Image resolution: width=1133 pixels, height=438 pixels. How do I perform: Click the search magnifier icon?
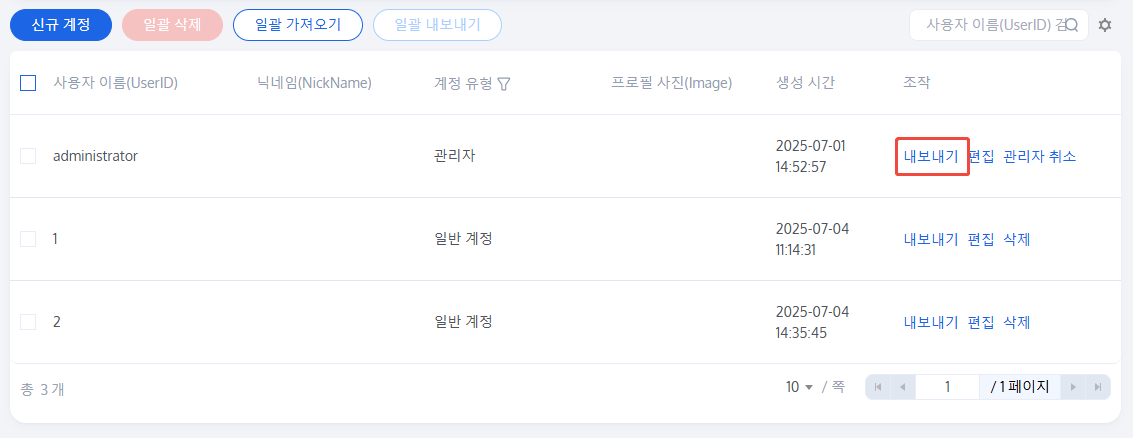[x=1072, y=25]
